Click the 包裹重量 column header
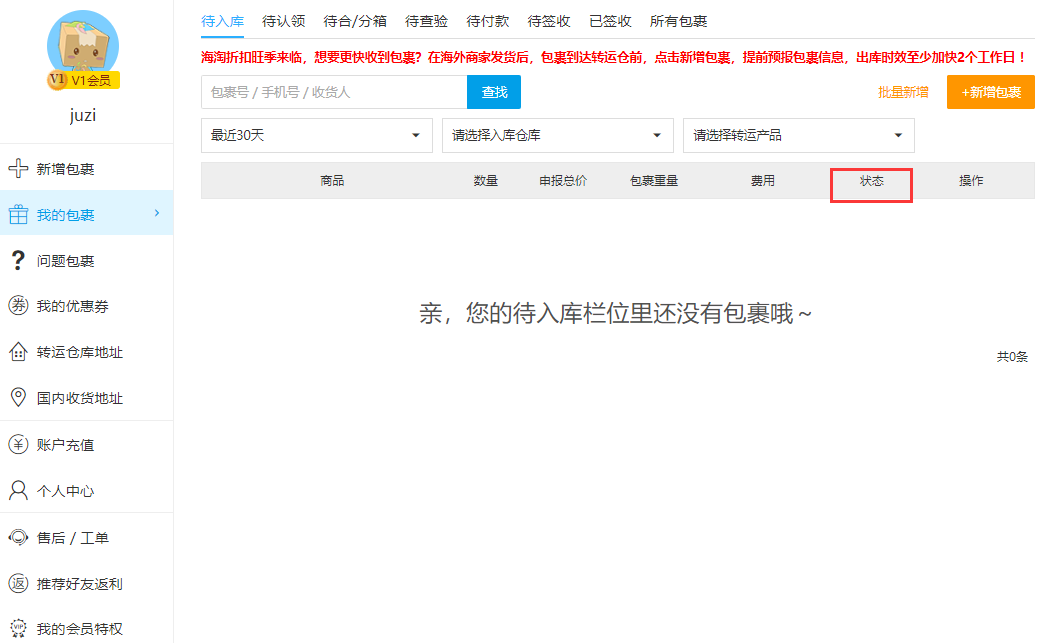This screenshot has width=1039, height=643. (x=654, y=180)
